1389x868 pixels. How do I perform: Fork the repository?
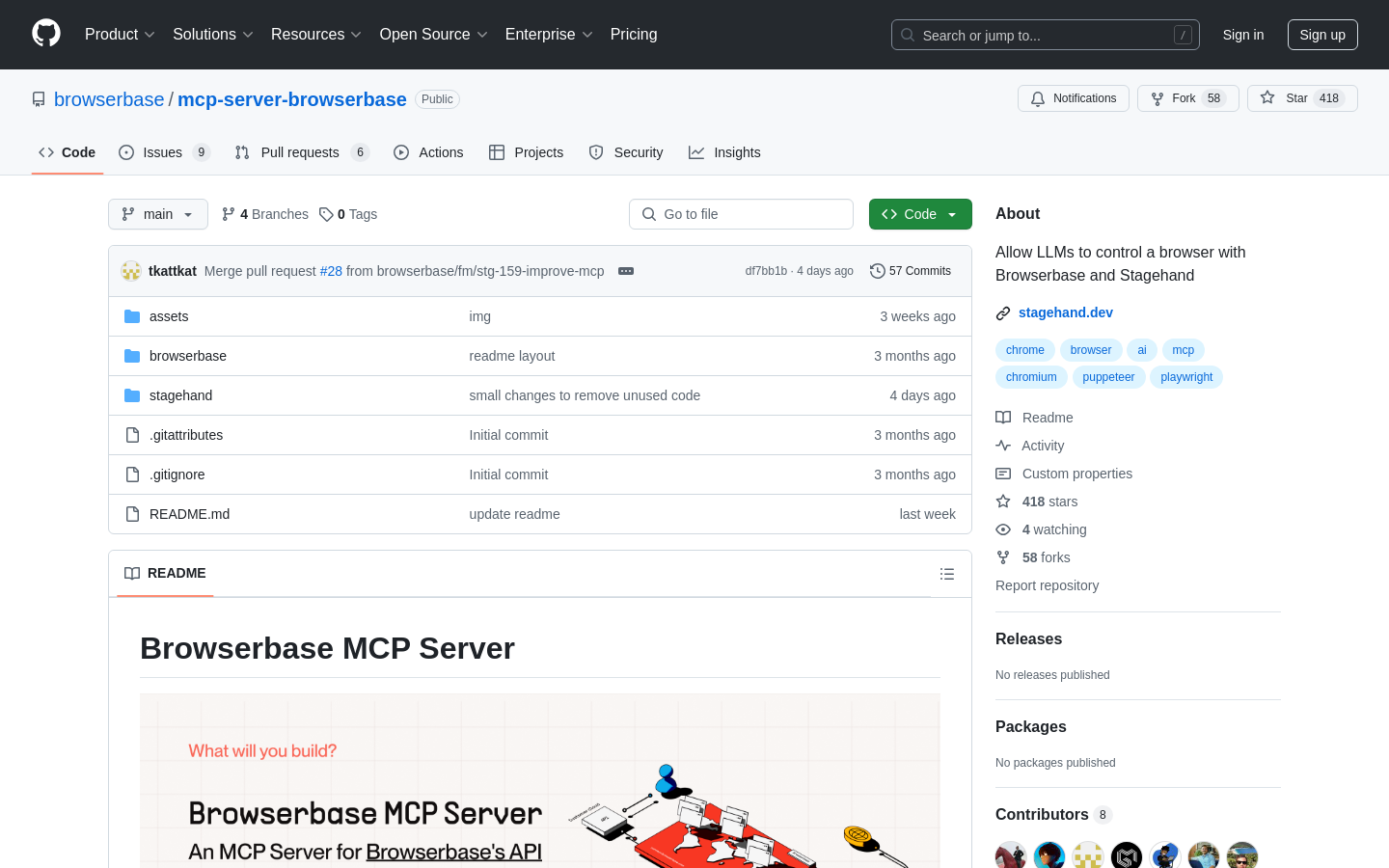coord(1188,98)
